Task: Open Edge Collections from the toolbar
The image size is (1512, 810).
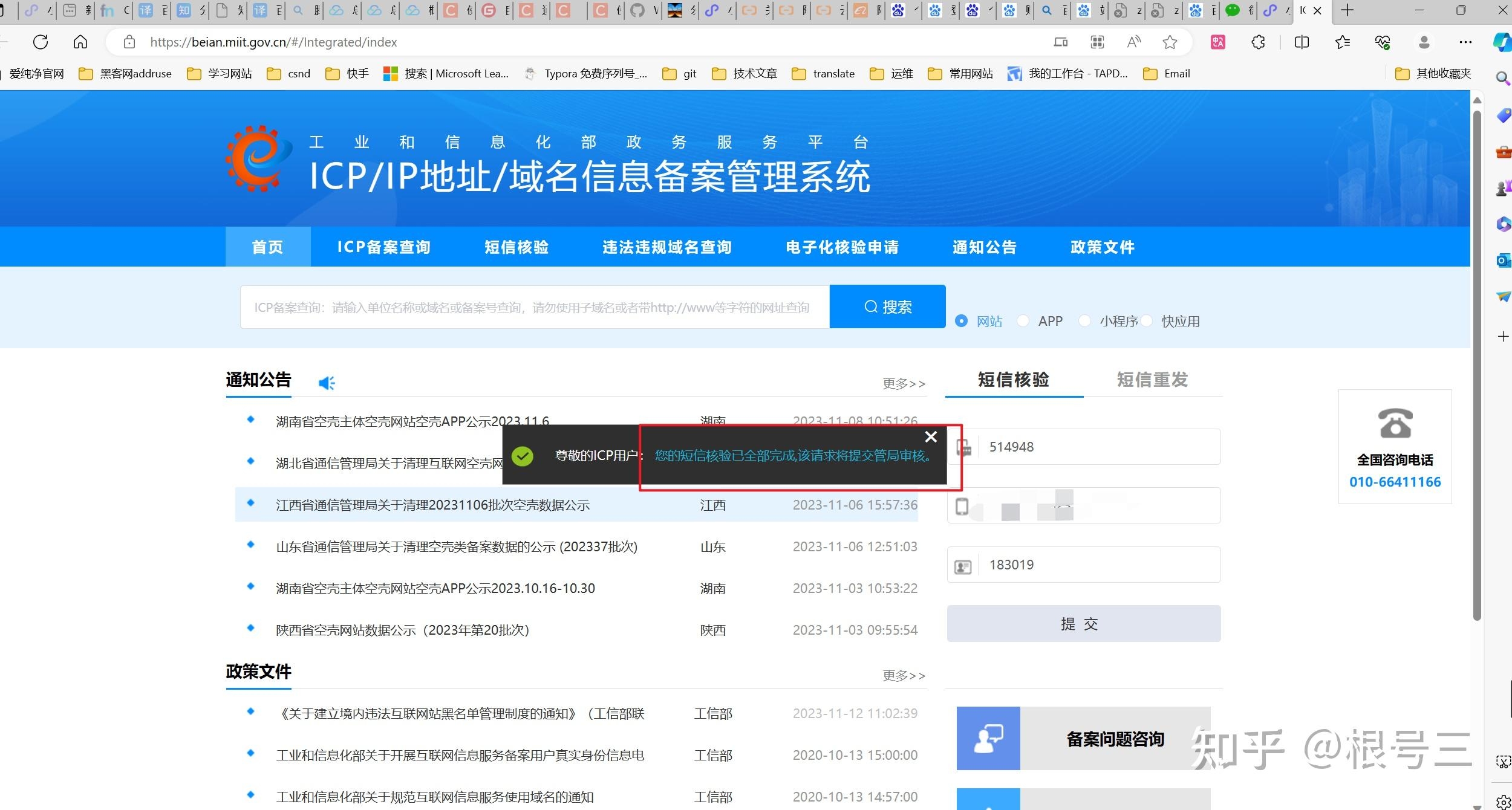Action: 1343,42
